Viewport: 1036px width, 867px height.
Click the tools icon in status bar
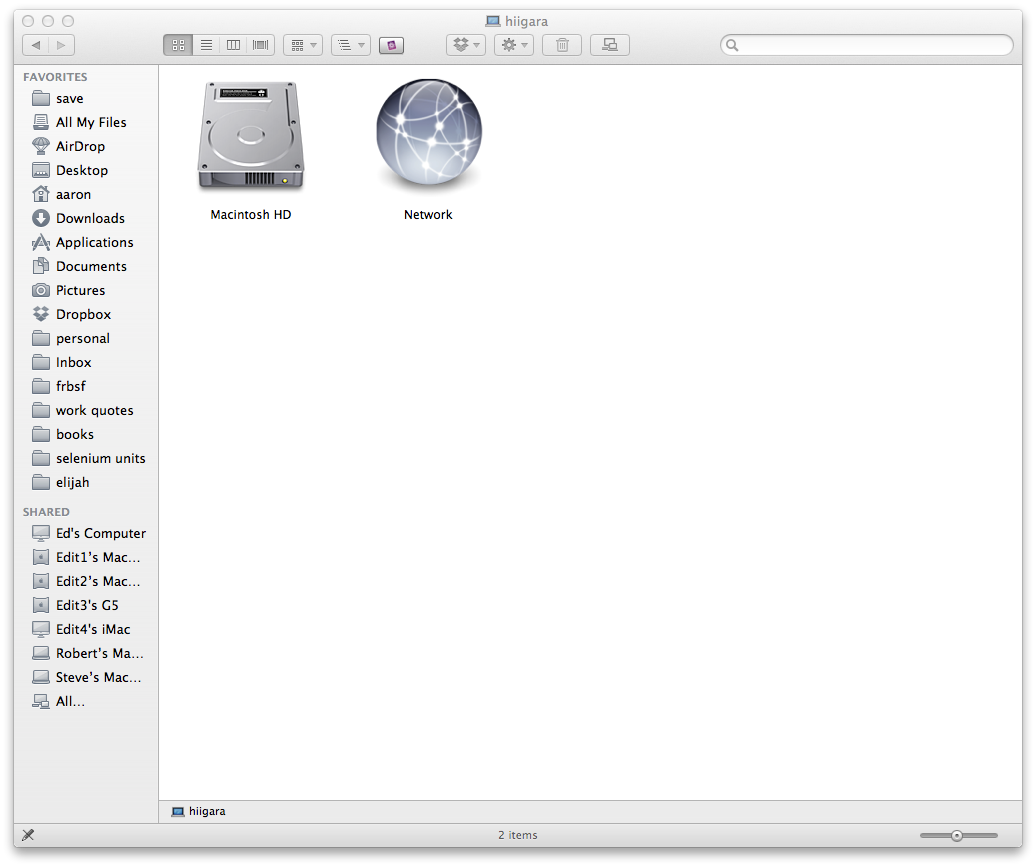click(28, 835)
